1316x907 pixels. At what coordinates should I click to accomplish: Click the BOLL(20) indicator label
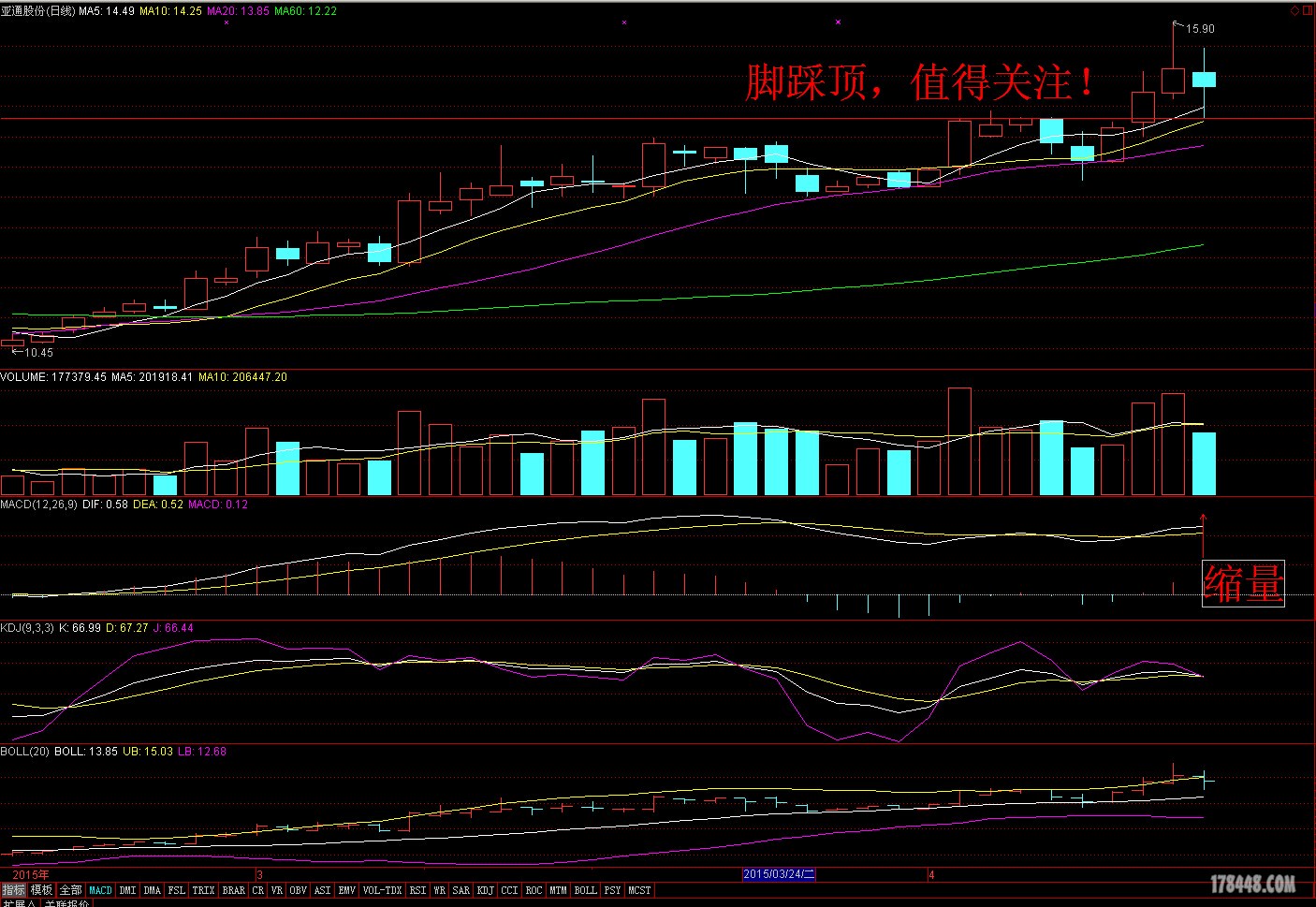25,752
